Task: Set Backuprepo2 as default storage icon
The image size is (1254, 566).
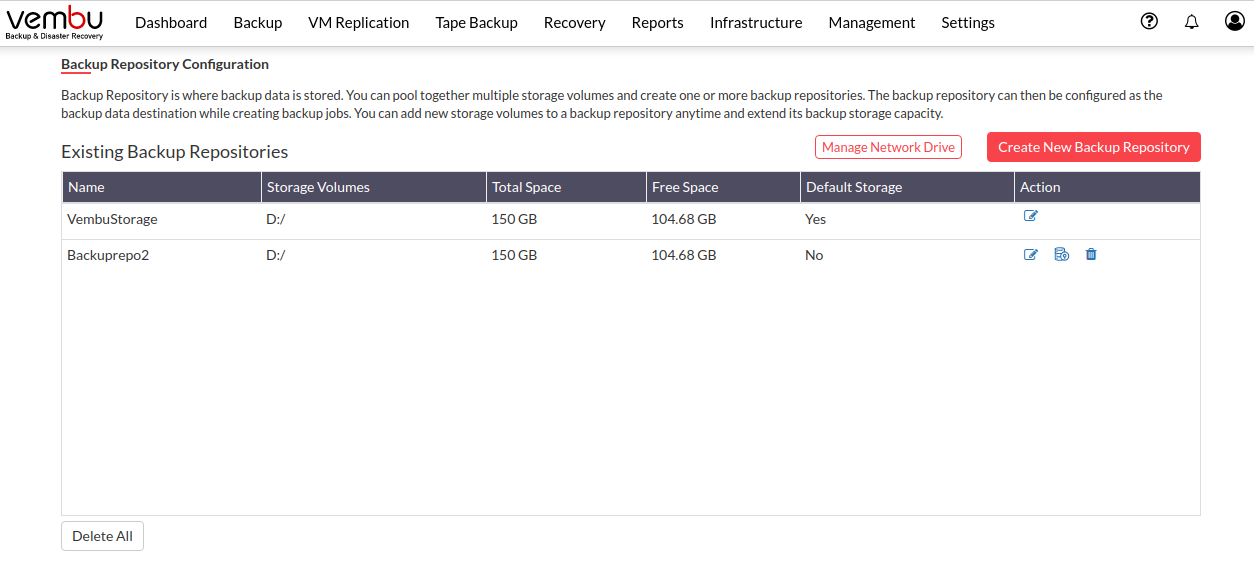Action: point(1062,255)
